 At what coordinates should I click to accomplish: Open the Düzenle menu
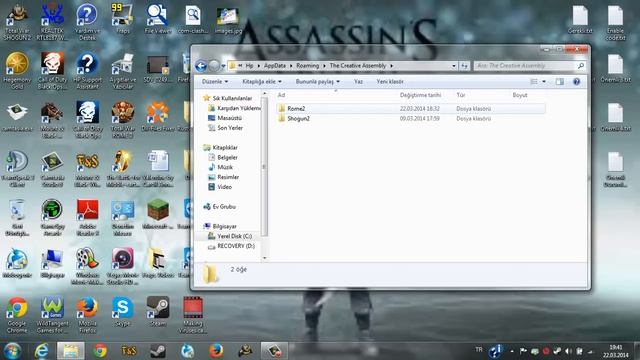coord(215,82)
